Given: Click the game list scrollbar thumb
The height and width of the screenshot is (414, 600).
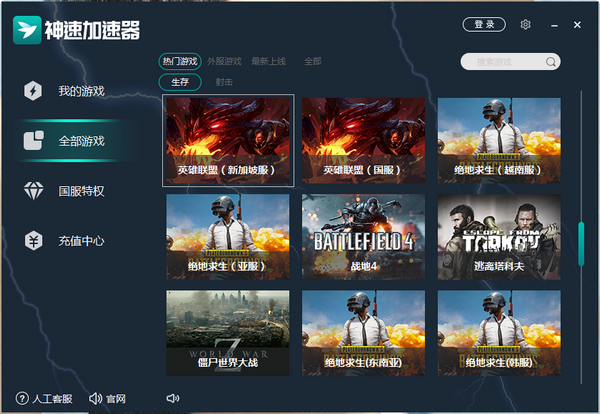Looking at the screenshot, I should tap(581, 244).
